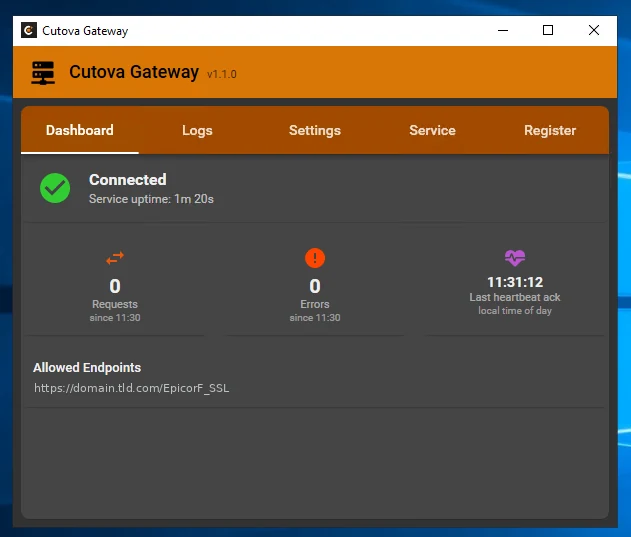This screenshot has height=537, width=631.
Task: Click the red errors exclamation icon
Action: (315, 258)
